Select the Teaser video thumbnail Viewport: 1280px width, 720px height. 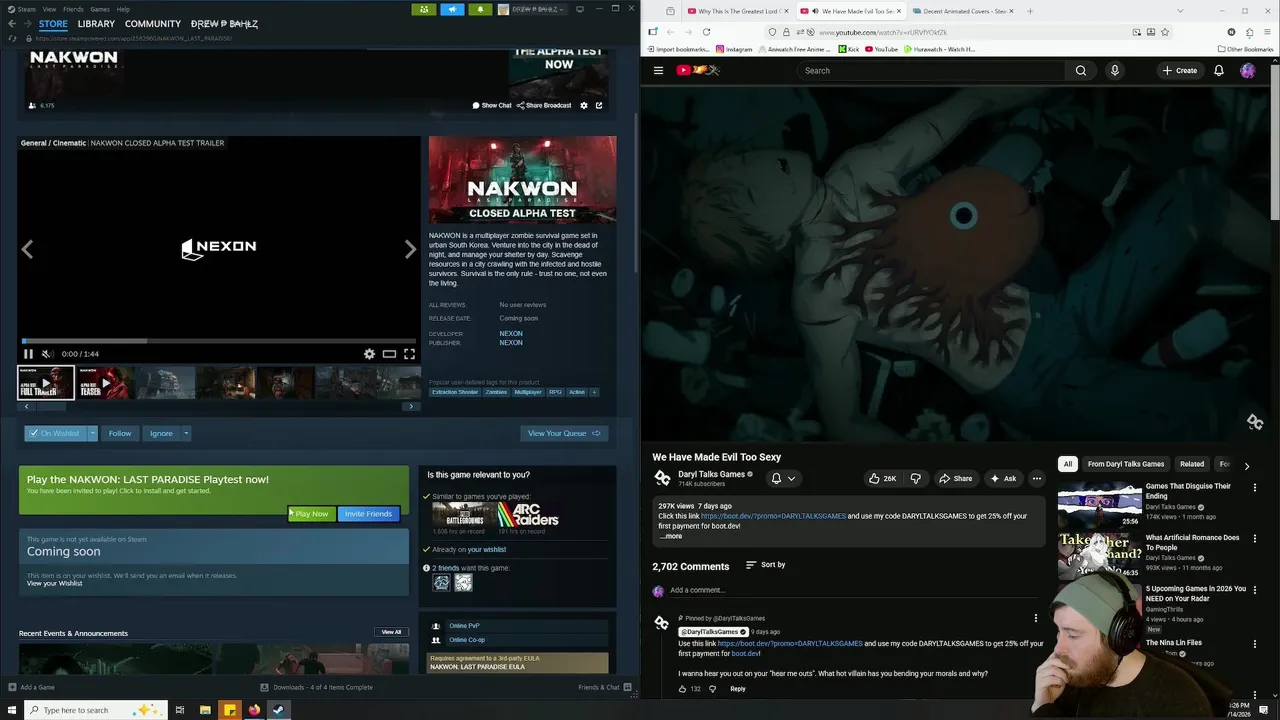105,383
